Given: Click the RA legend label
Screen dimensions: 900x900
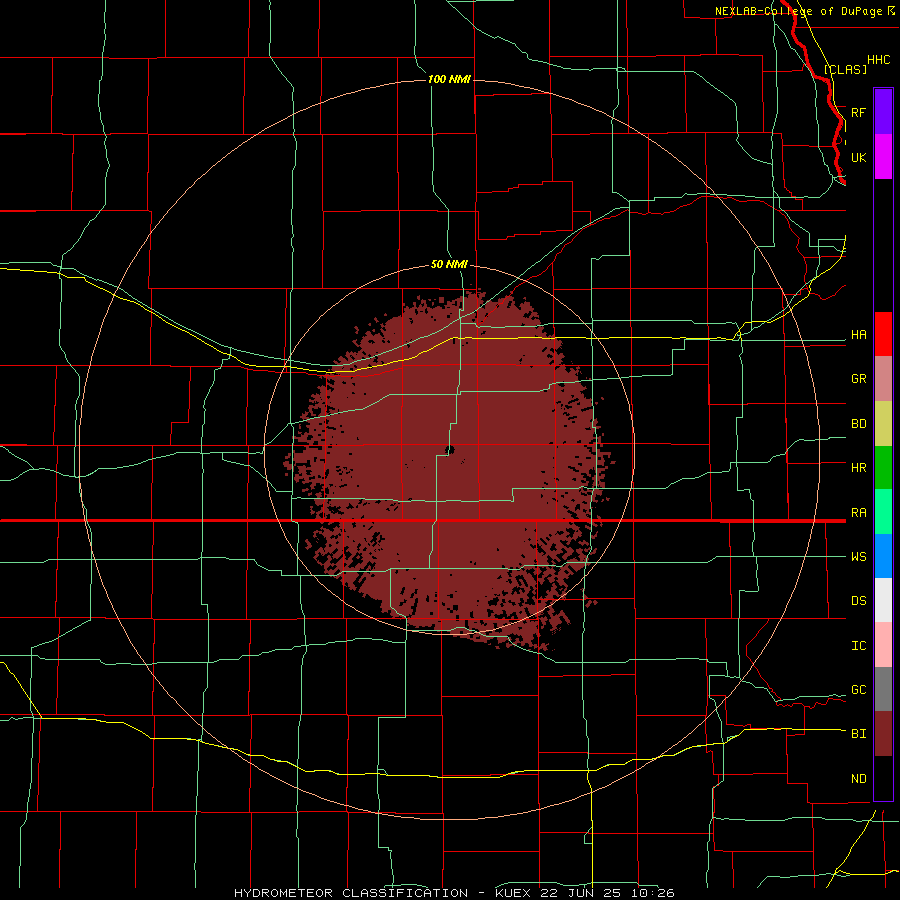Looking at the screenshot, I should (858, 513).
